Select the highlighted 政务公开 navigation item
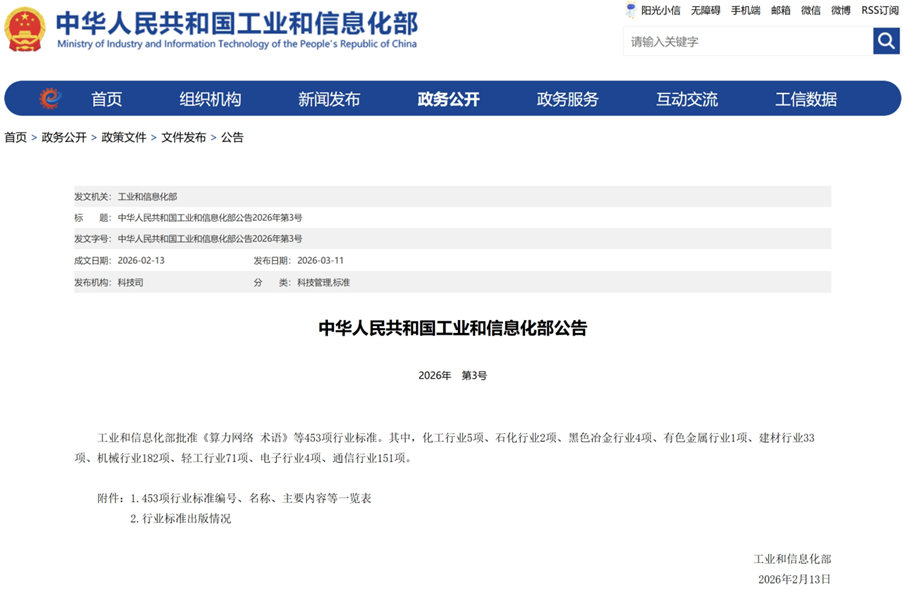 (446, 98)
